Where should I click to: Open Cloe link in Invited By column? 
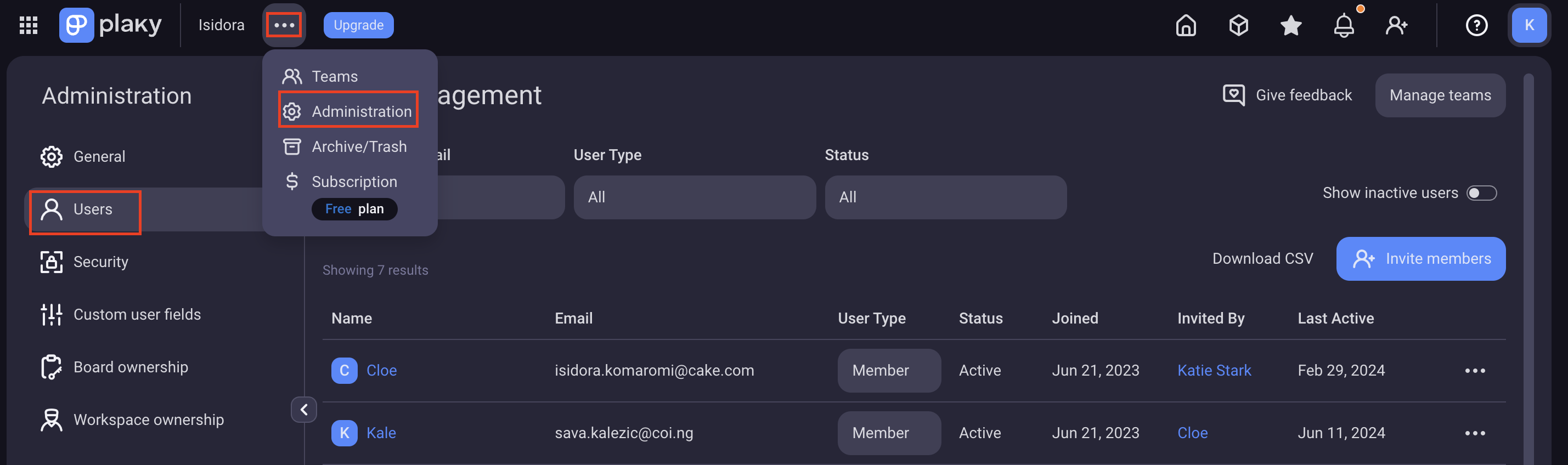pos(1192,433)
